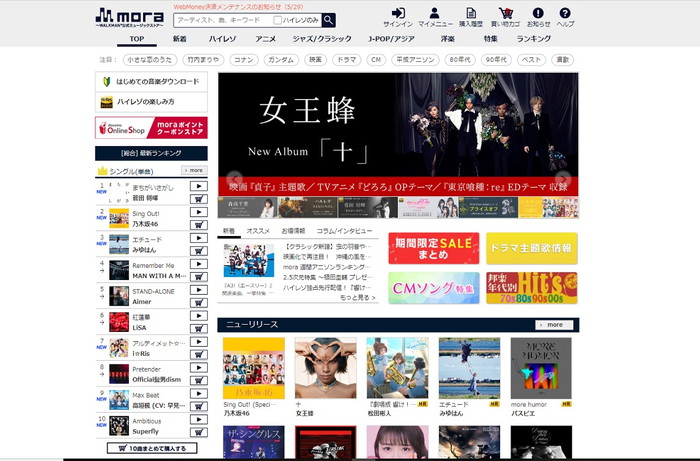Play preview of Ambitious
This screenshot has width=700, height=461.
[199, 419]
